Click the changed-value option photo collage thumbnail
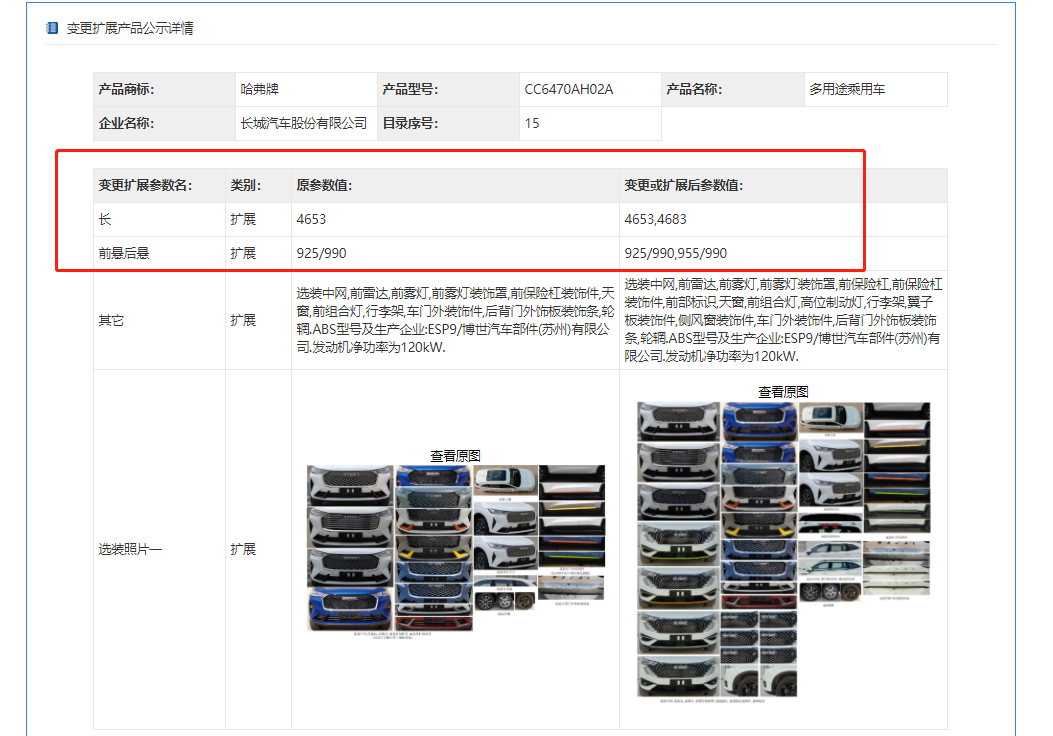 tap(784, 553)
